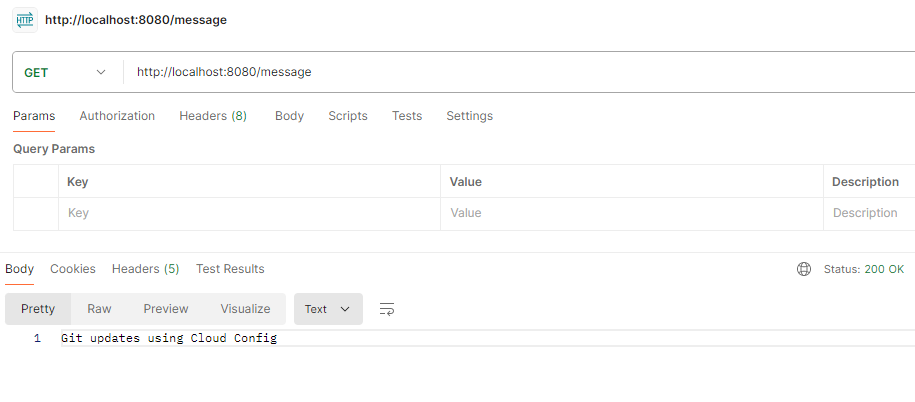
Task: Click the Visualize view button
Action: (245, 309)
